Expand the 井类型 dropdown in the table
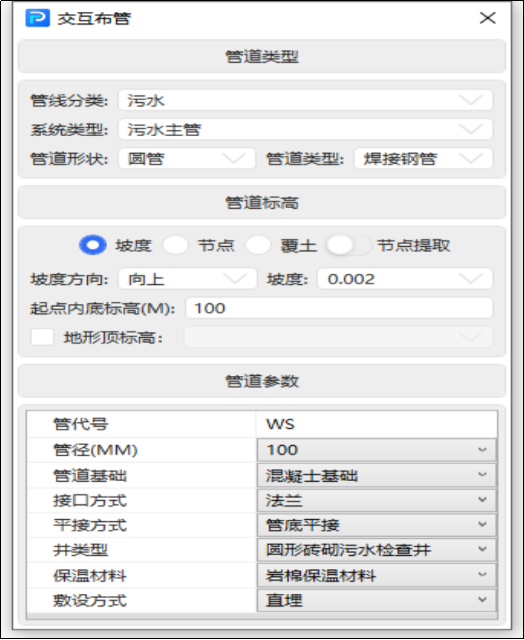 point(377,549)
